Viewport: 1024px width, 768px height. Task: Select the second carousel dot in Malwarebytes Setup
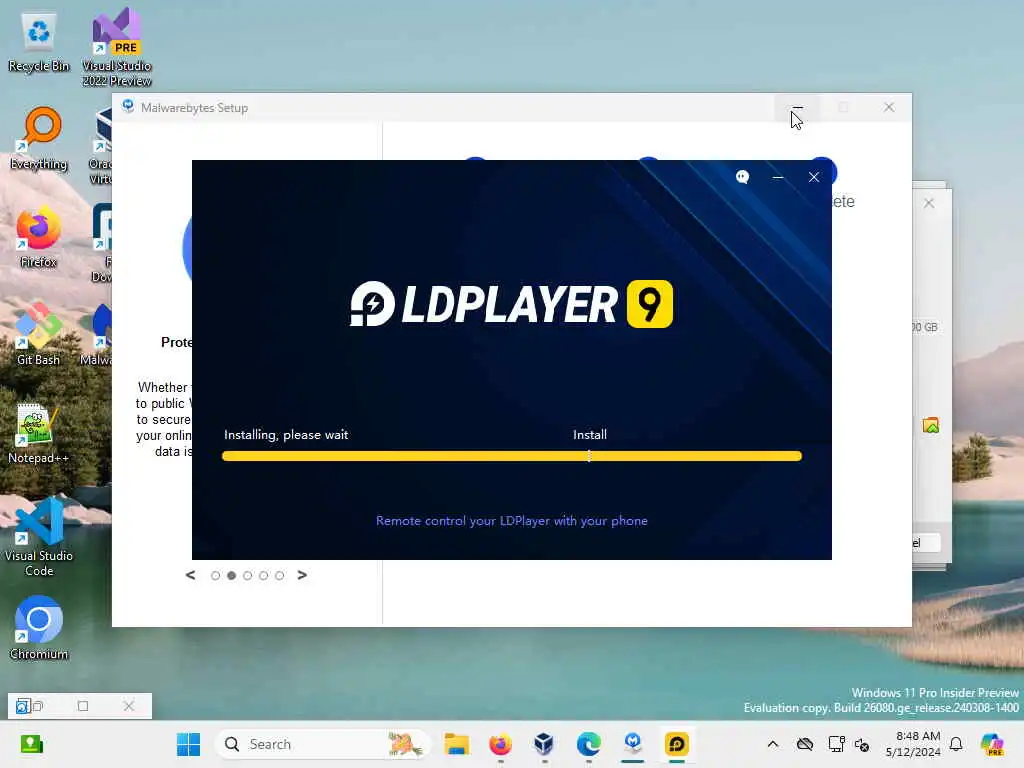click(231, 575)
